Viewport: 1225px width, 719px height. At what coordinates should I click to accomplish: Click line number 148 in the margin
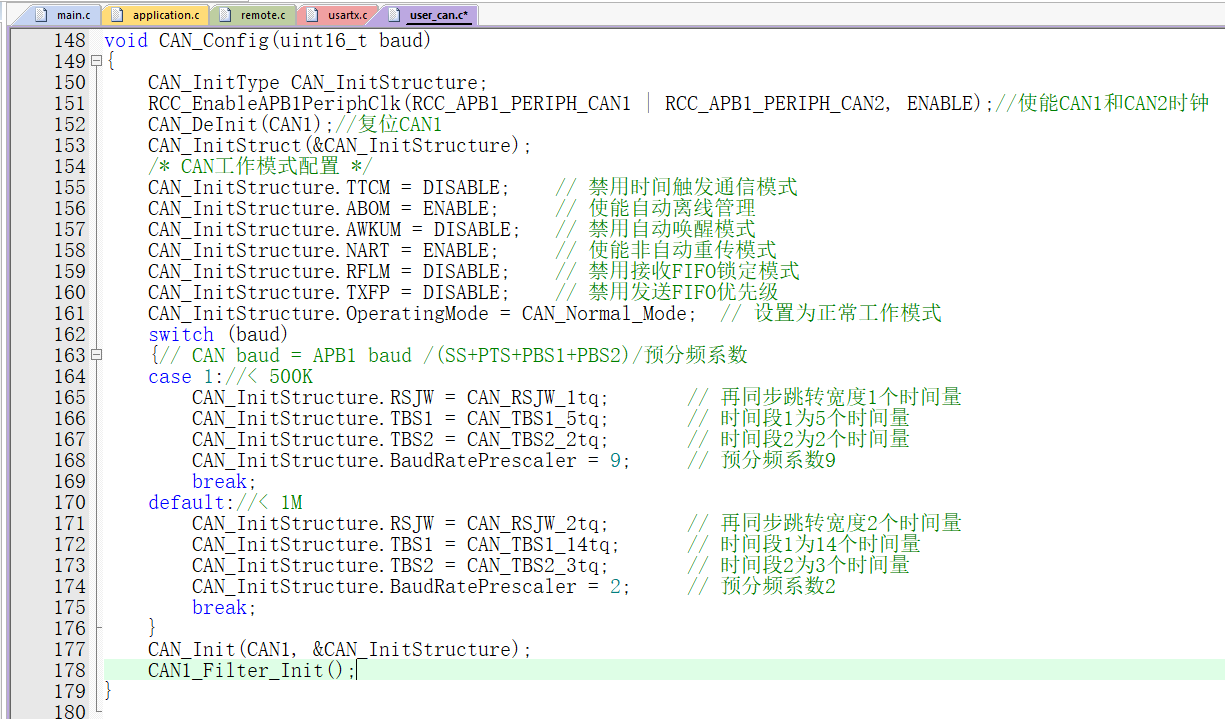click(x=69, y=40)
